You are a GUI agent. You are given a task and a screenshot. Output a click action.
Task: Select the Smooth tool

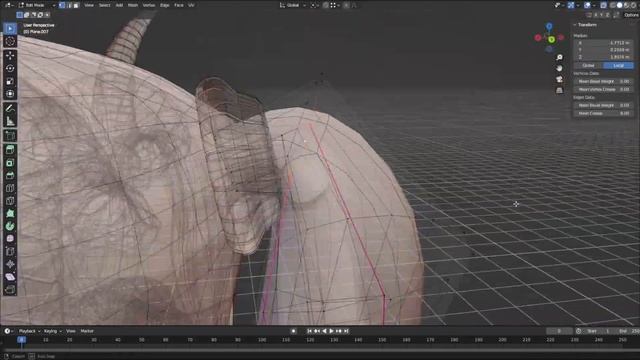click(x=10, y=238)
